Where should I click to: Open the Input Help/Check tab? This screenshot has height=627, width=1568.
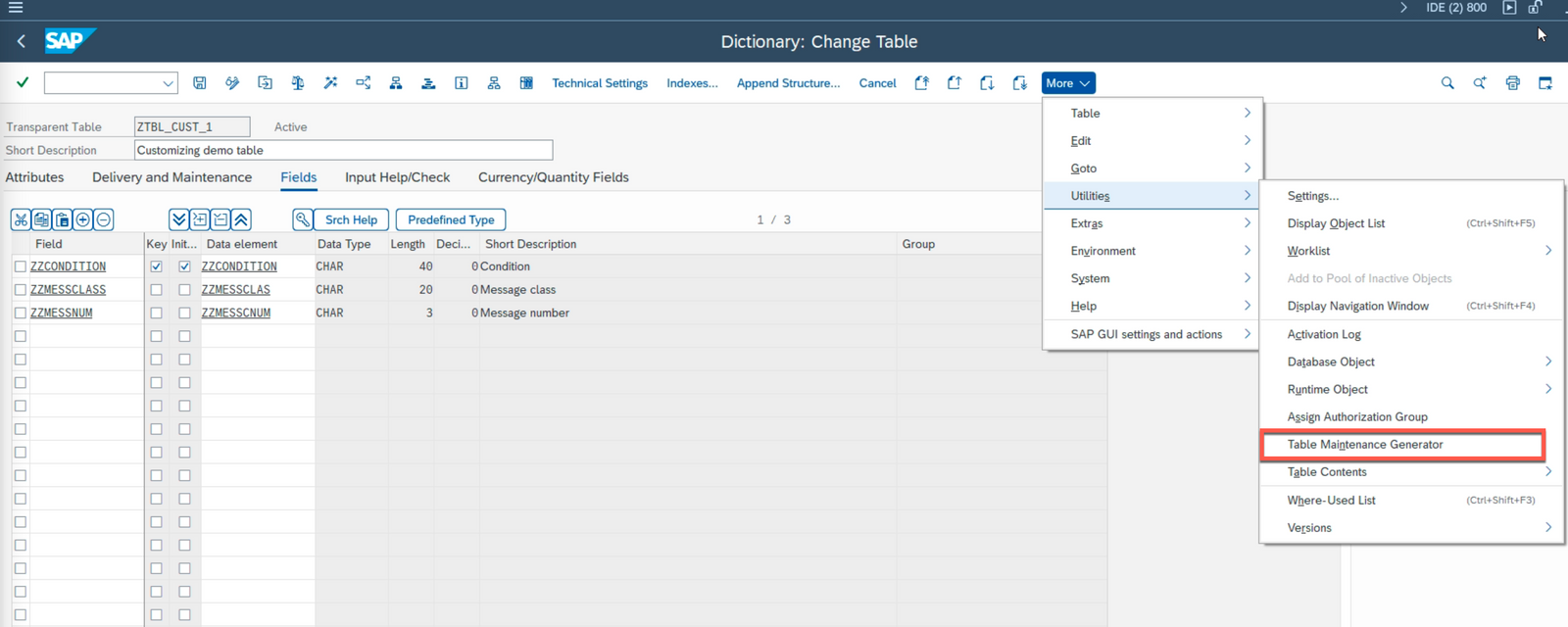pos(397,177)
